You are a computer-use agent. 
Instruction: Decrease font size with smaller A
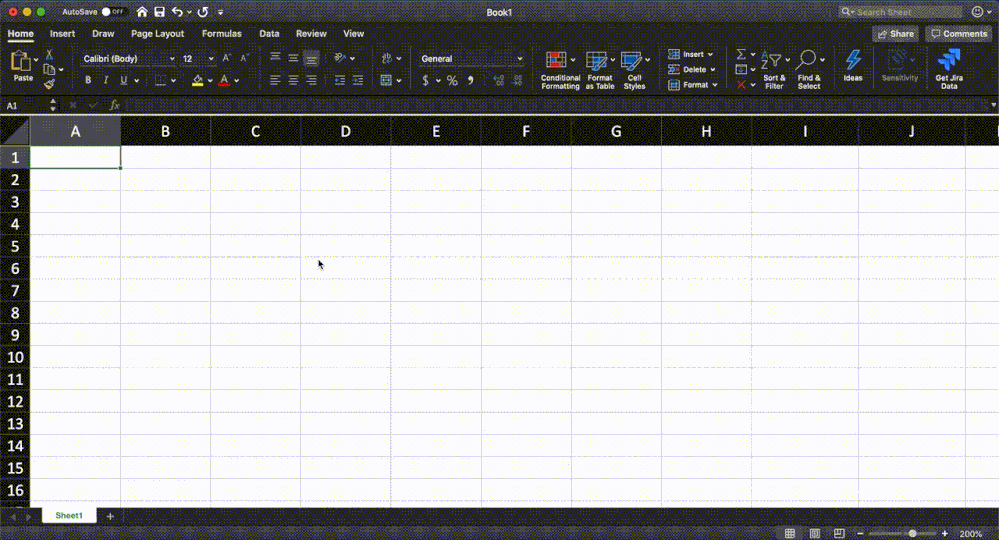pyautogui.click(x=244, y=58)
